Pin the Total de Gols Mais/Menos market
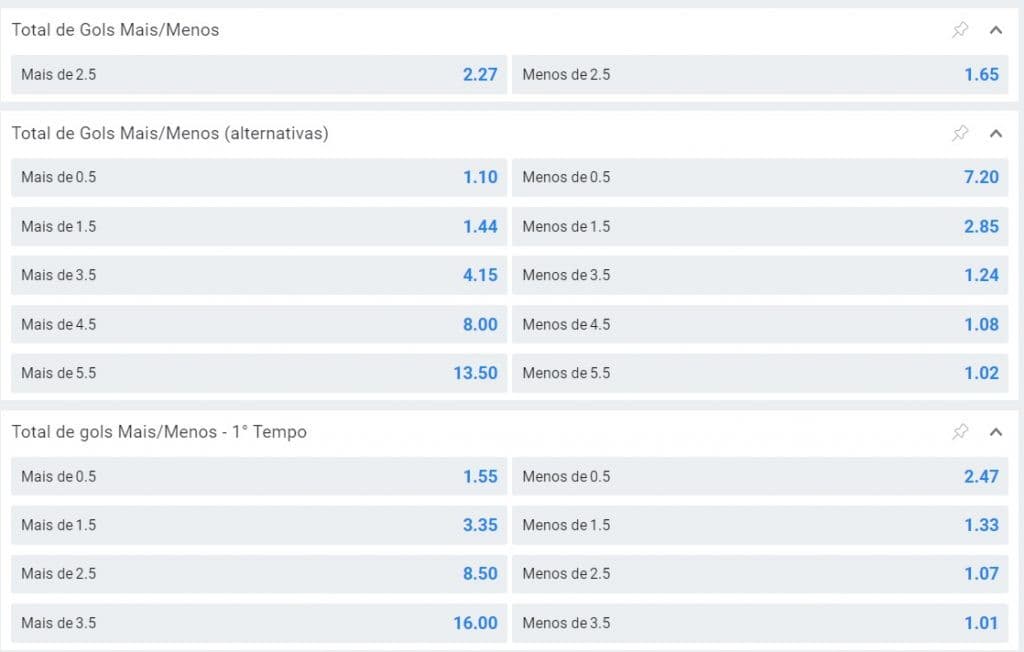Screen dimensions: 1024x652 [960, 30]
